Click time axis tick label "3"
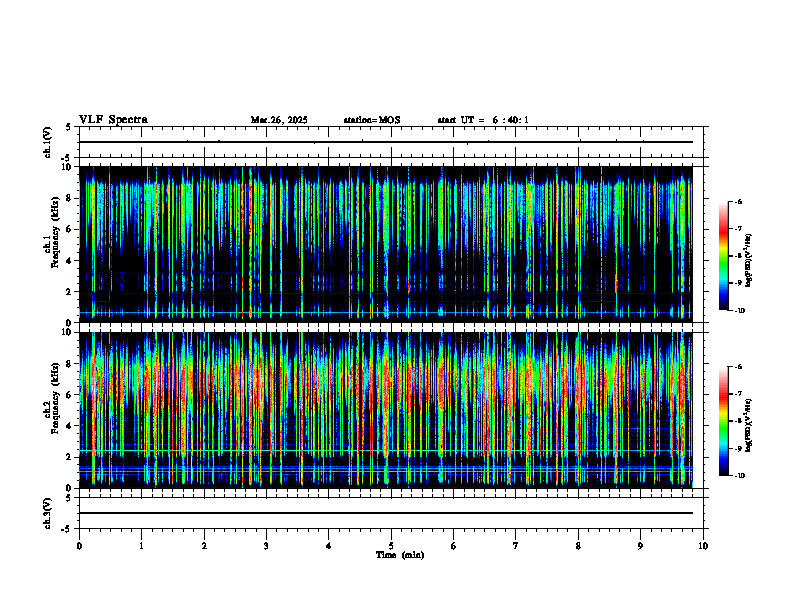Viewport: 792px width, 612px height. tap(266, 546)
